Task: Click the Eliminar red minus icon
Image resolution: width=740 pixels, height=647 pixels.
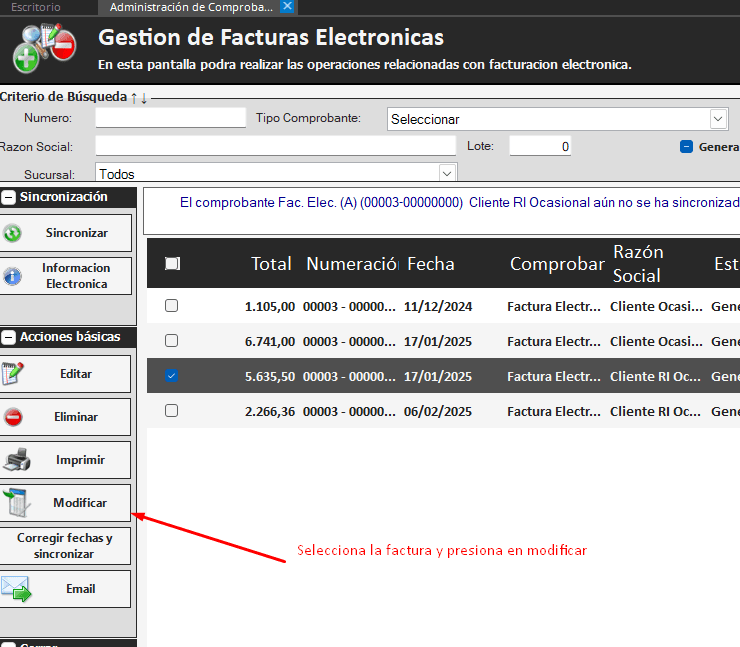Action: pos(14,417)
